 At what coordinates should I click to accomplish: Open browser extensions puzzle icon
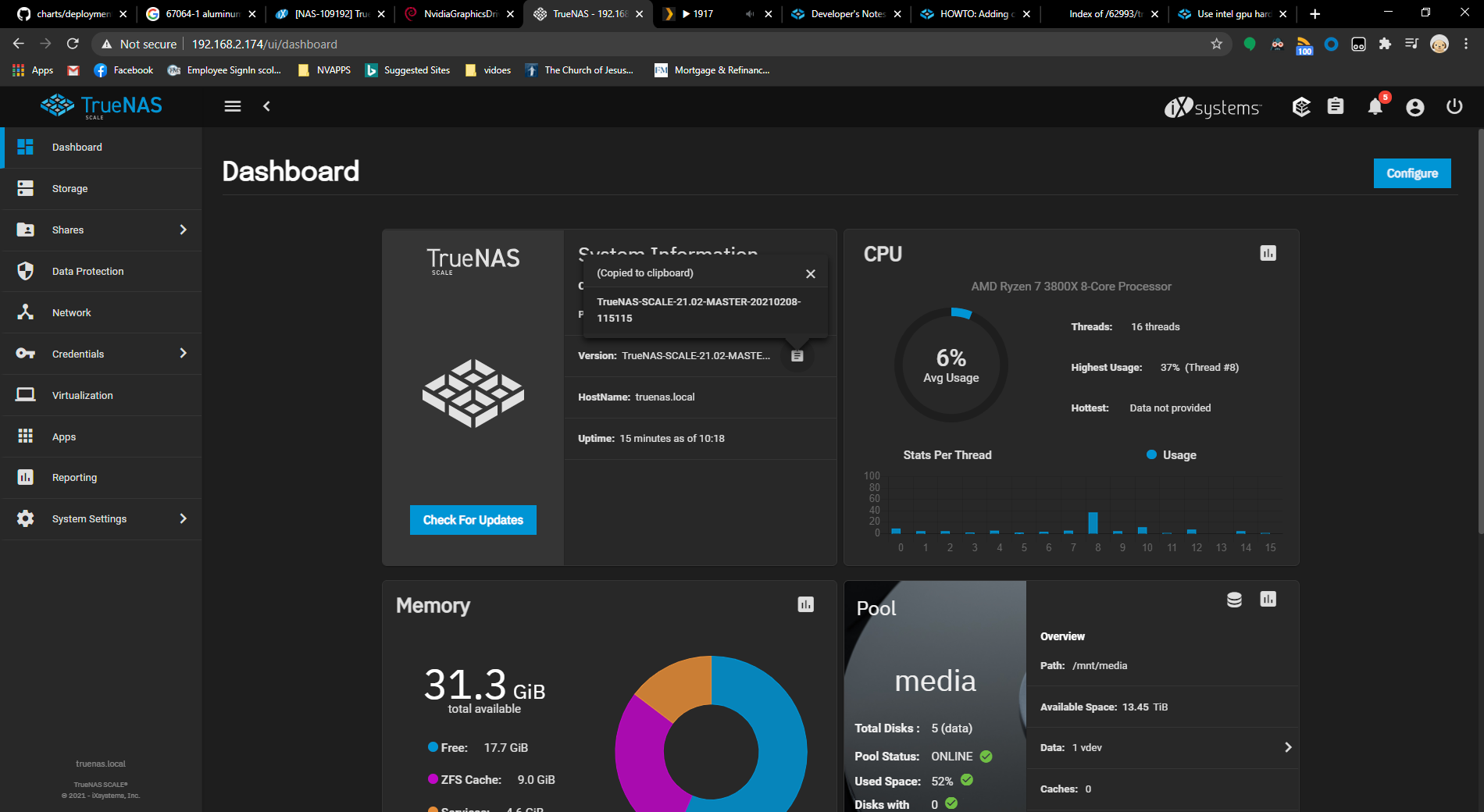(x=1385, y=45)
